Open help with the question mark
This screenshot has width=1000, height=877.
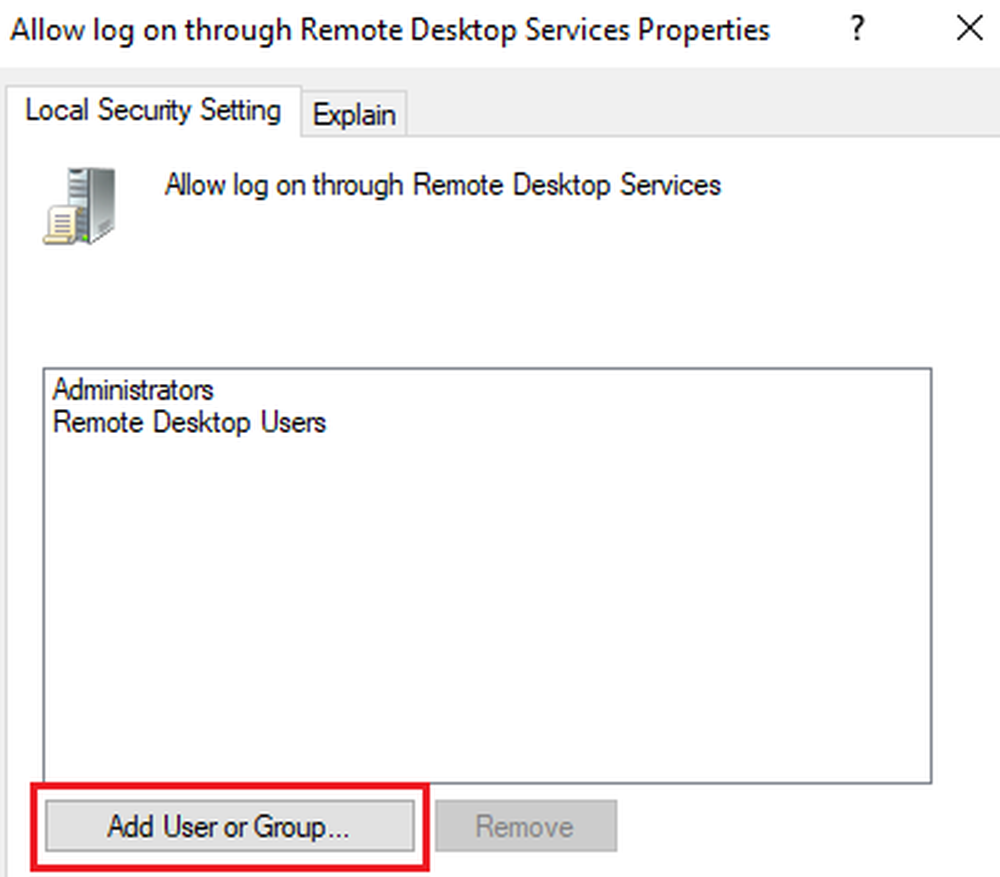coord(857,29)
